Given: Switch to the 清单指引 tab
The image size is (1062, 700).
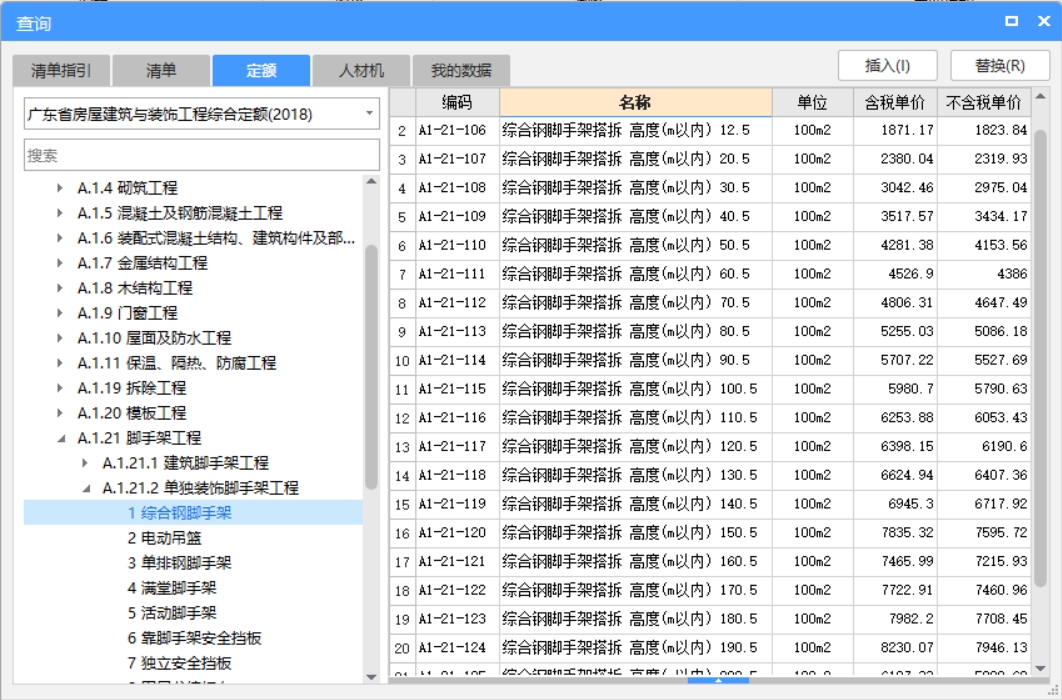Looking at the screenshot, I should coord(61,70).
